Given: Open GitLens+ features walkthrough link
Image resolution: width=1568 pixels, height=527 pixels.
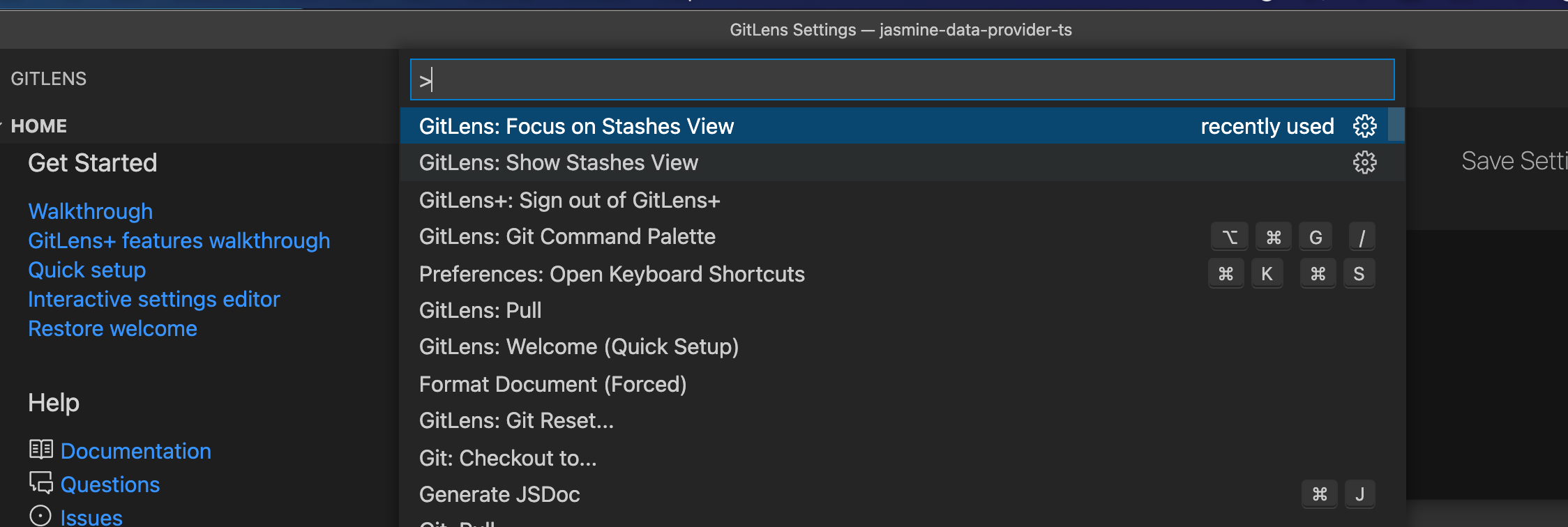Looking at the screenshot, I should (x=179, y=240).
